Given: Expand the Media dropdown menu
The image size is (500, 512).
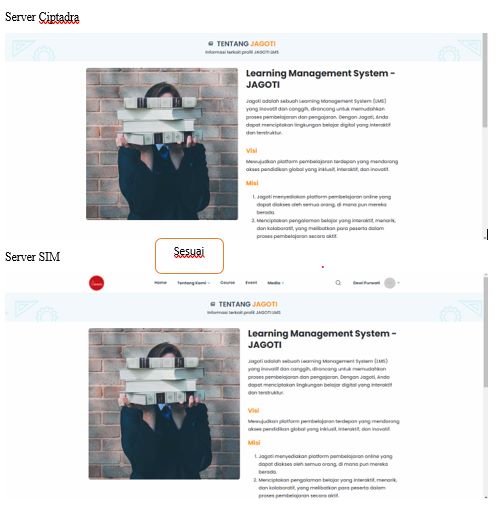Looking at the screenshot, I should pos(275,283).
